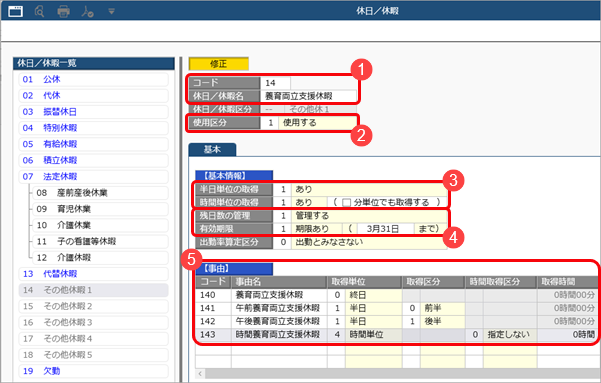This screenshot has width=601, height=383.
Task: Click 前半 取得区分 cell of row 141
Action: point(442,308)
